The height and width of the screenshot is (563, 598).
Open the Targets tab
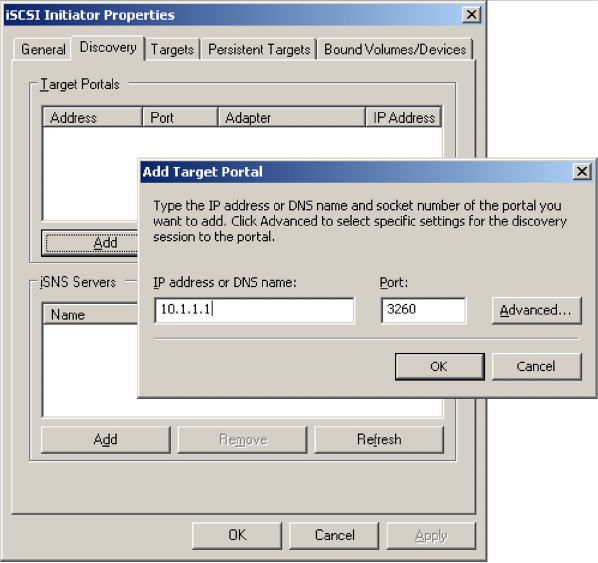pos(172,49)
